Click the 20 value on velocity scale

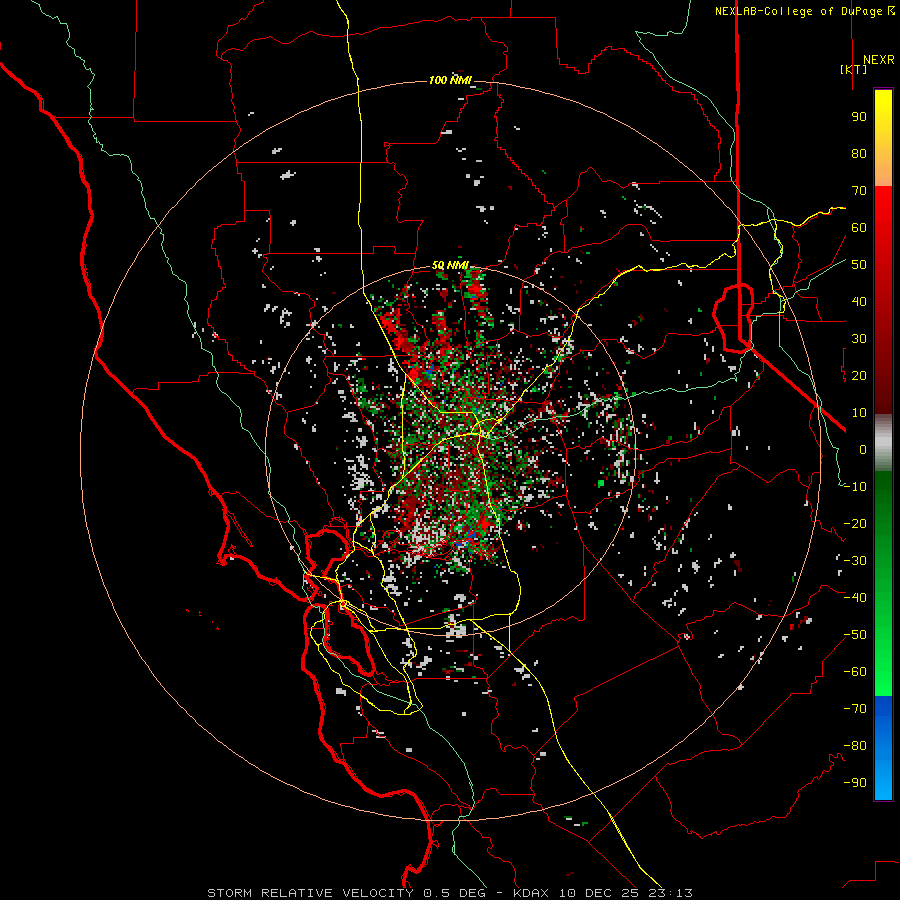pyautogui.click(x=859, y=376)
